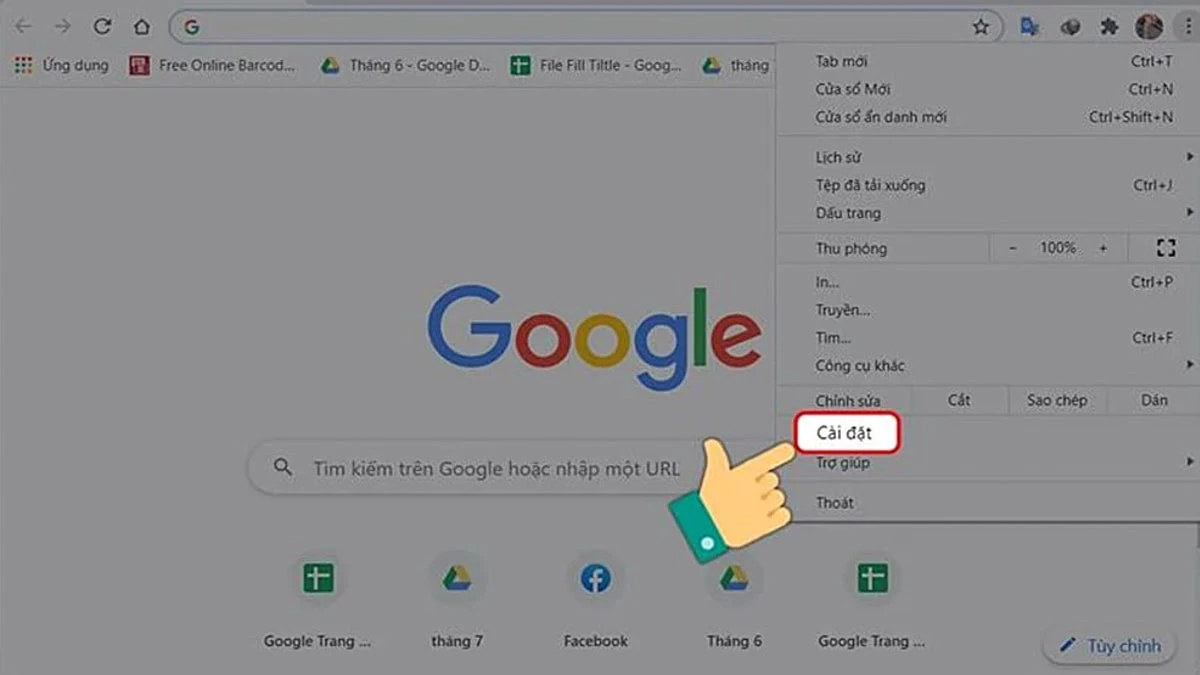The image size is (1200, 675).
Task: Reload the page with refresh icon
Action: click(x=102, y=27)
